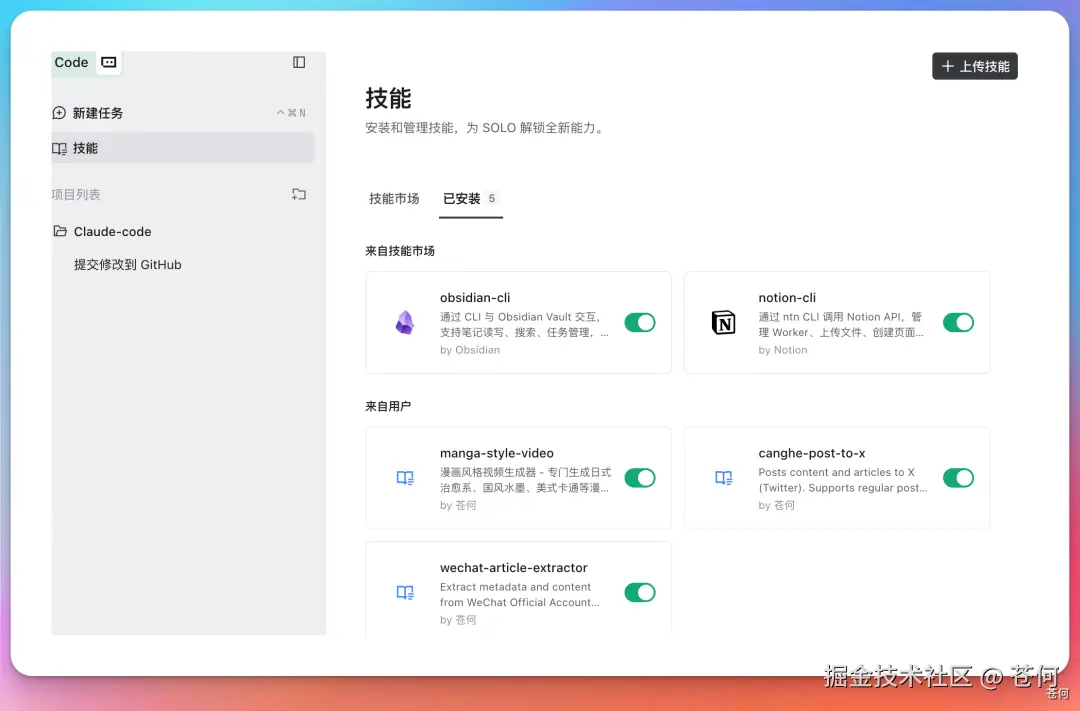This screenshot has height=711, width=1080.
Task: Select the 已安装 tab
Action: point(463,198)
